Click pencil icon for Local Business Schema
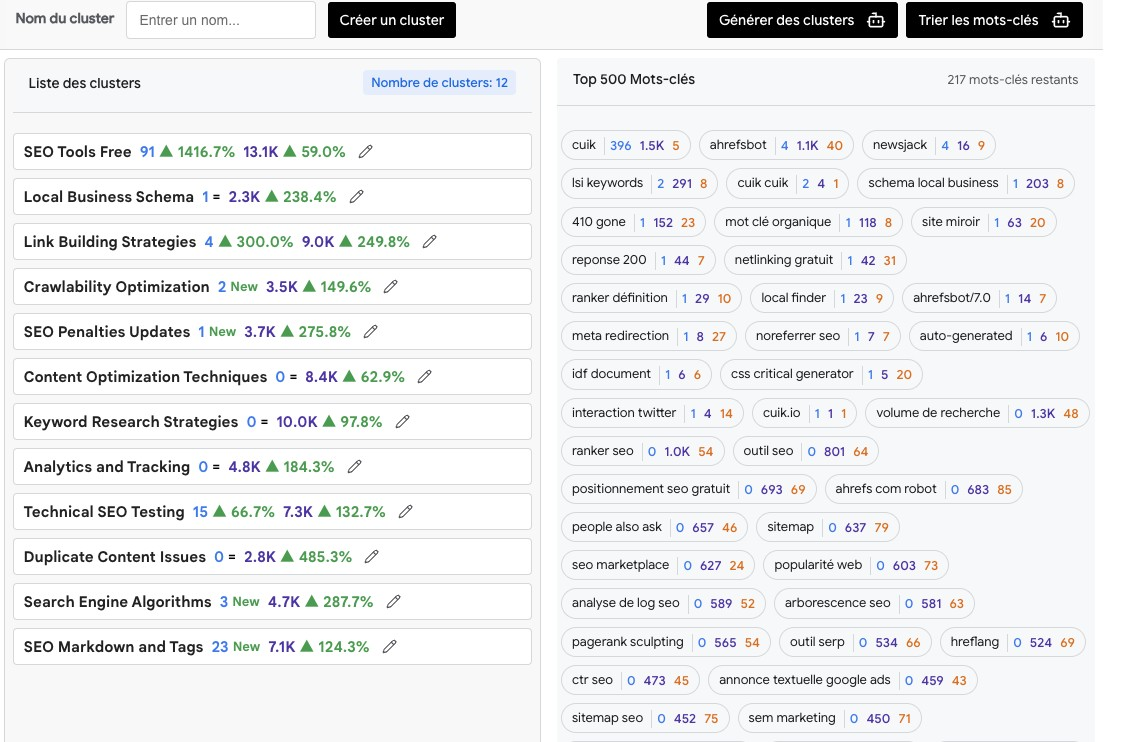The width and height of the screenshot is (1126, 742). pos(356,197)
